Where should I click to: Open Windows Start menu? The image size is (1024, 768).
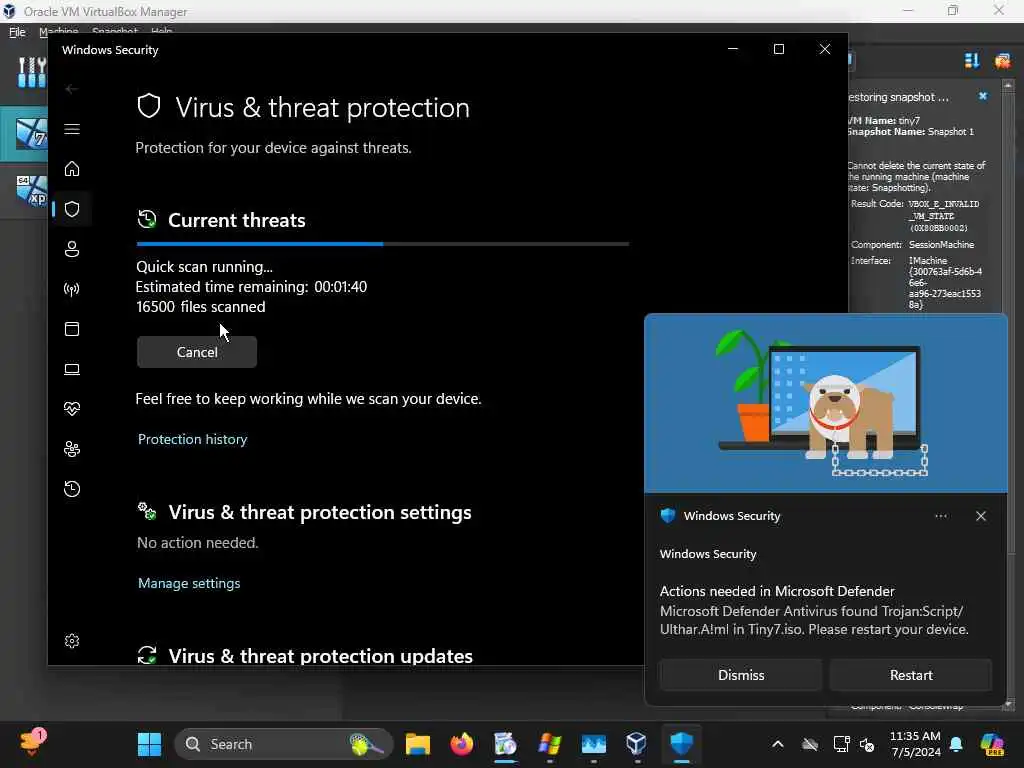149,744
